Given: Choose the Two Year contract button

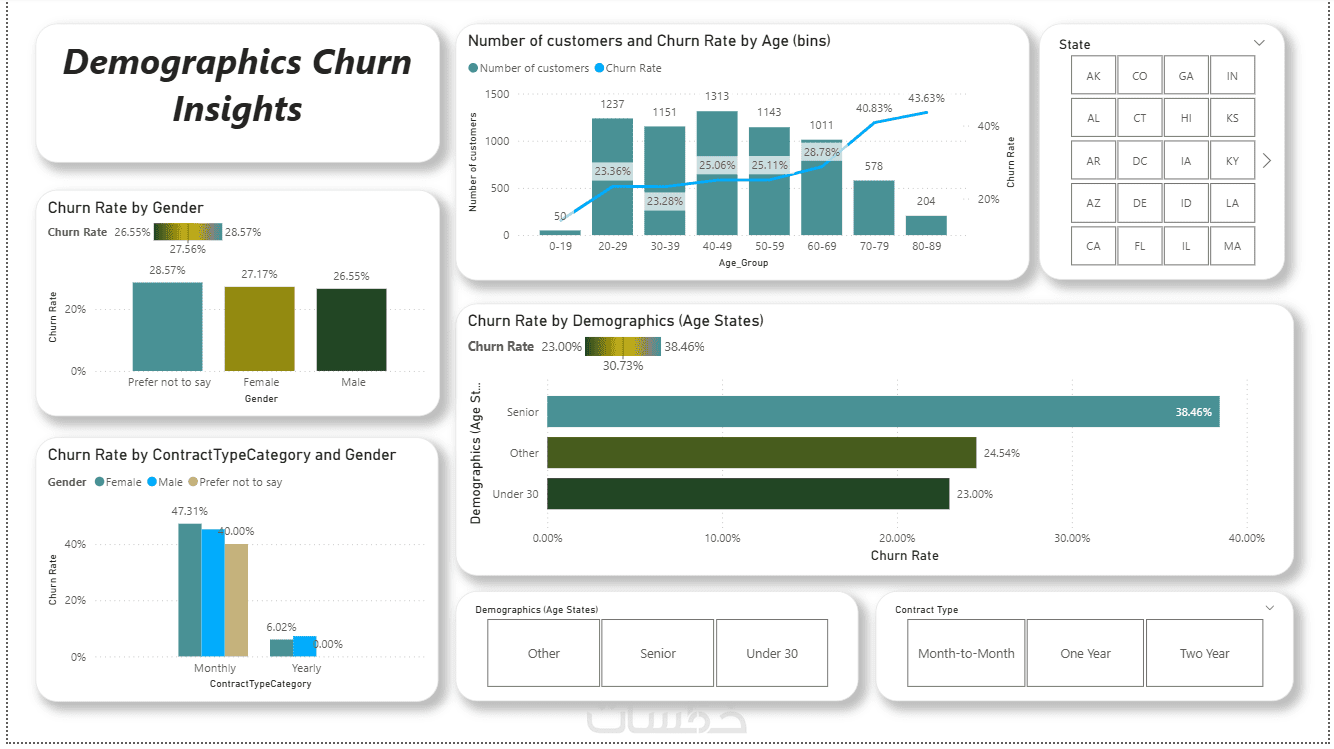Looking at the screenshot, I should [x=1204, y=653].
